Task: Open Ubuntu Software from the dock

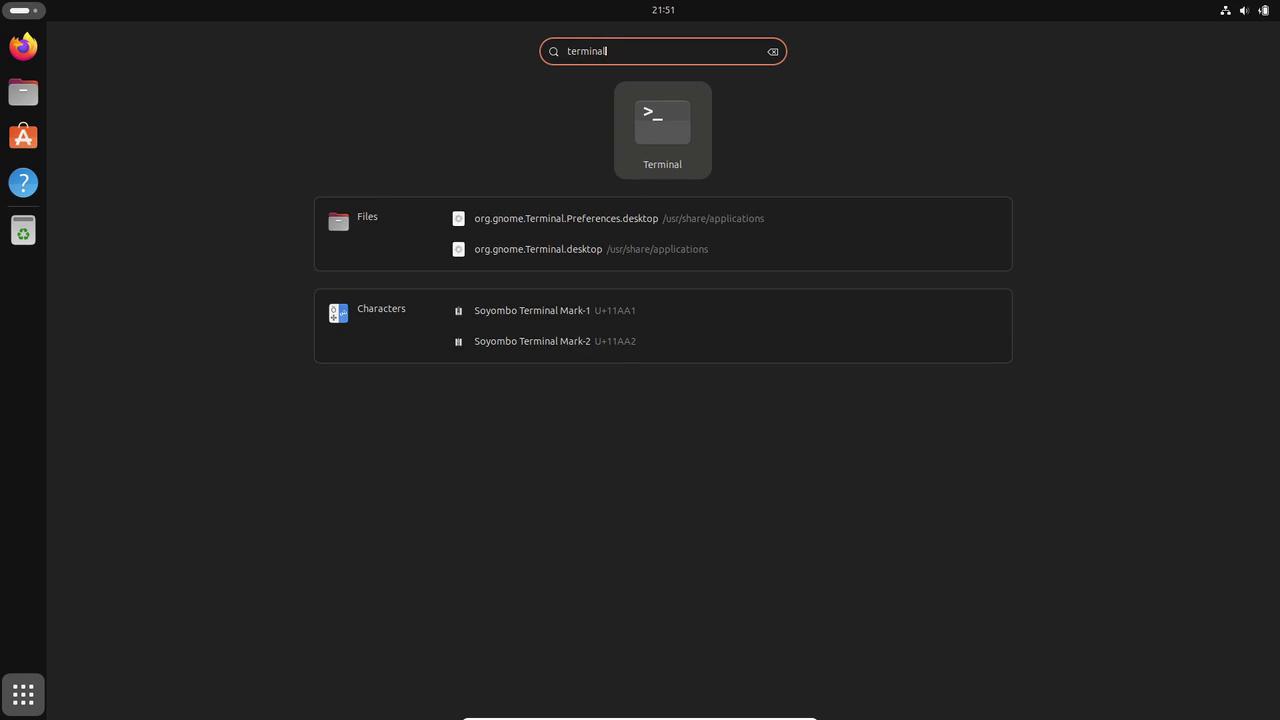Action: 23,137
